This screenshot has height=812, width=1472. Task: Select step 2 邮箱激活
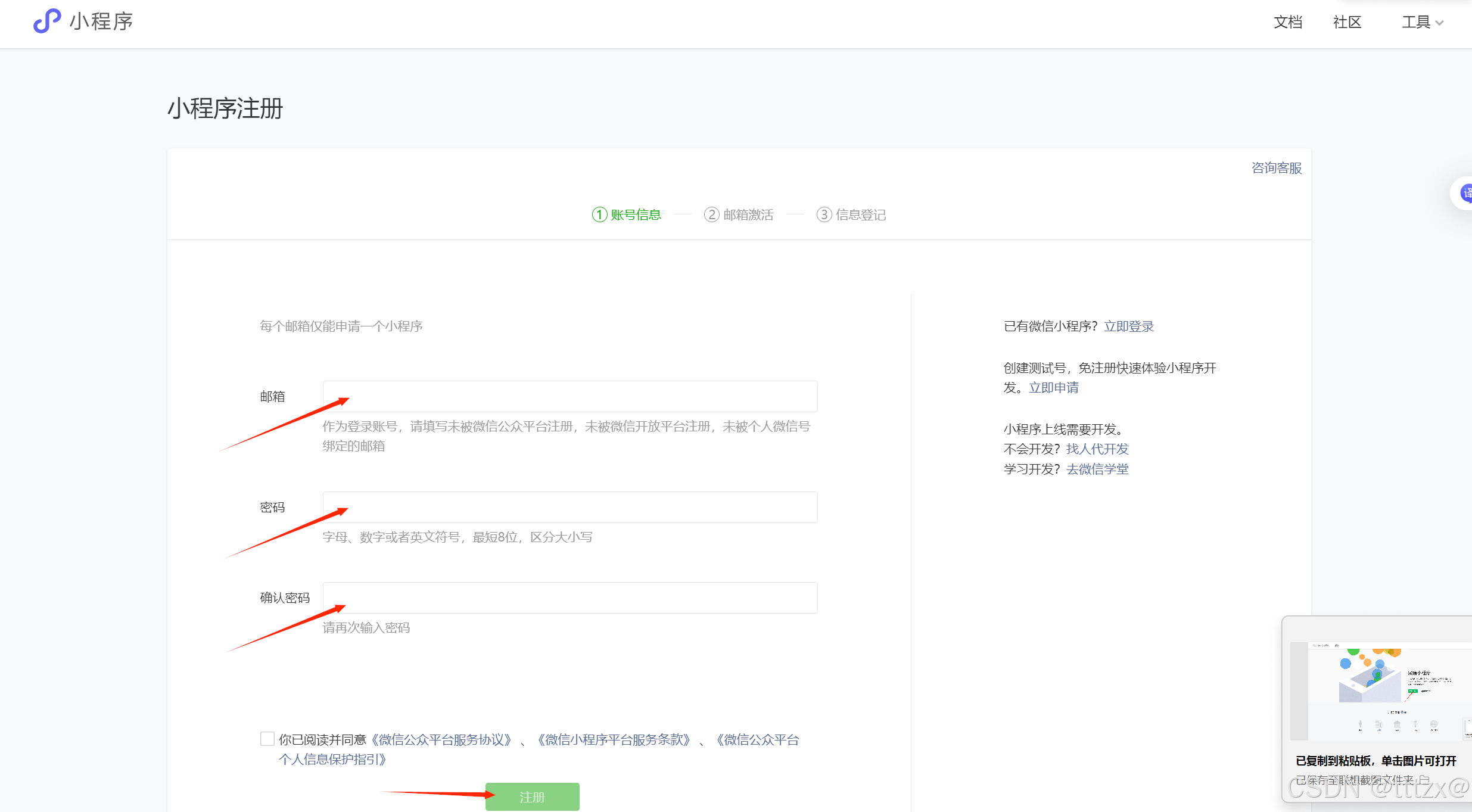click(x=739, y=214)
